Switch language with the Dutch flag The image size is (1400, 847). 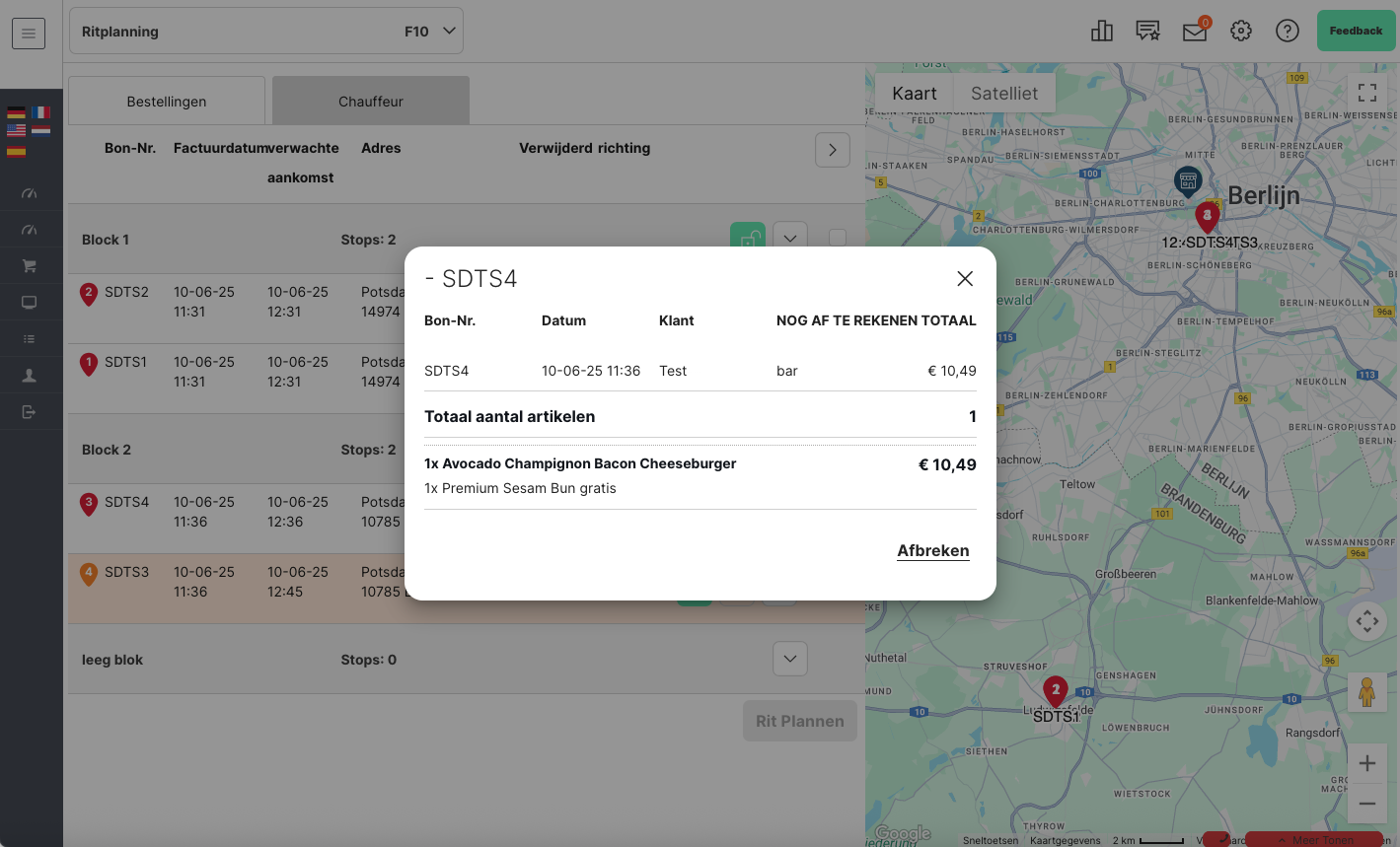pyautogui.click(x=40, y=130)
